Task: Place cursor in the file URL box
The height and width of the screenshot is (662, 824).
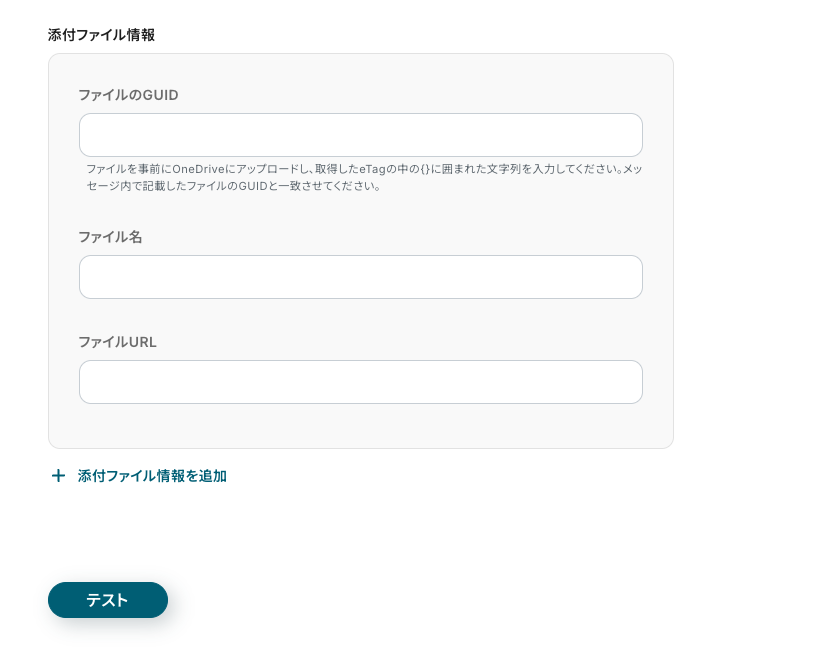Action: 360,382
